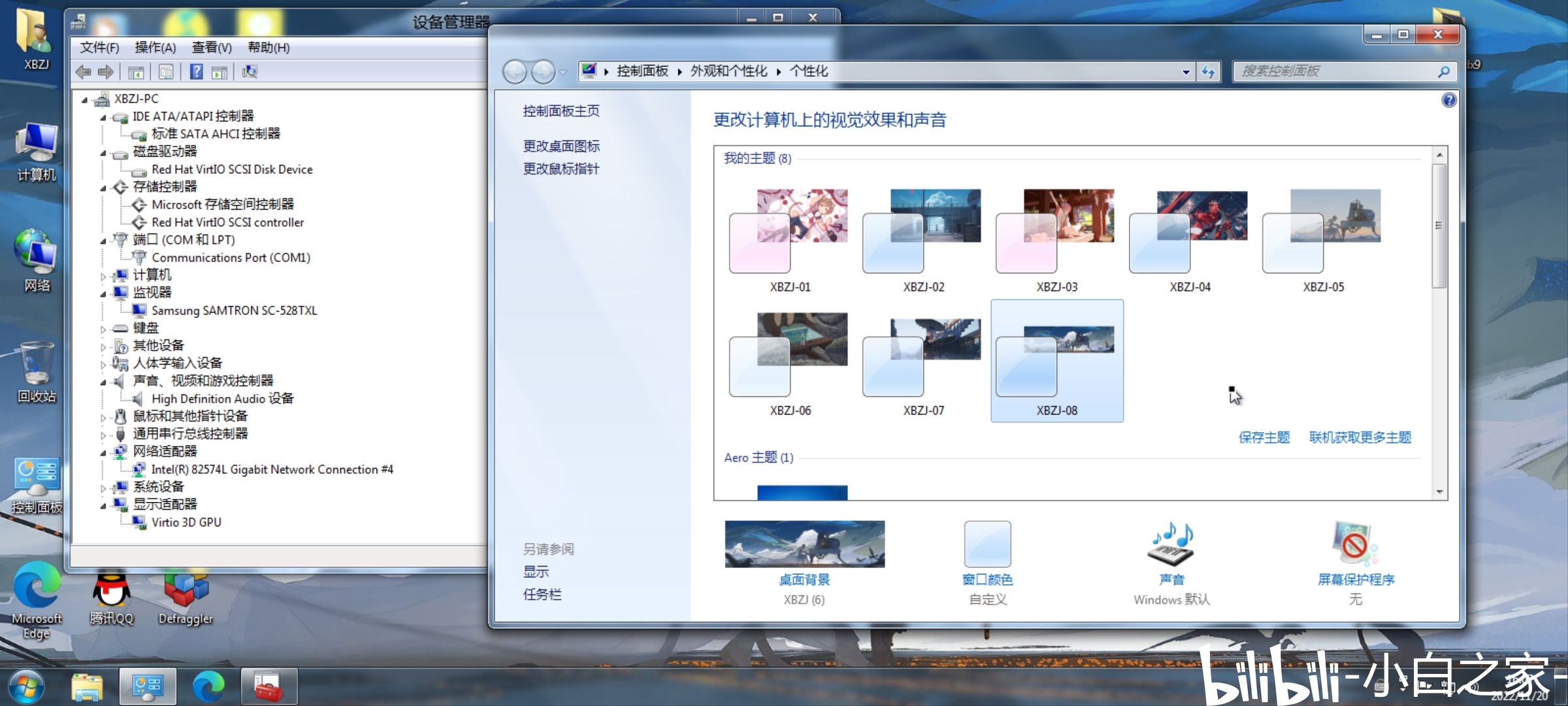
Task: Select Virtio 3D GPU device
Action: (x=186, y=522)
